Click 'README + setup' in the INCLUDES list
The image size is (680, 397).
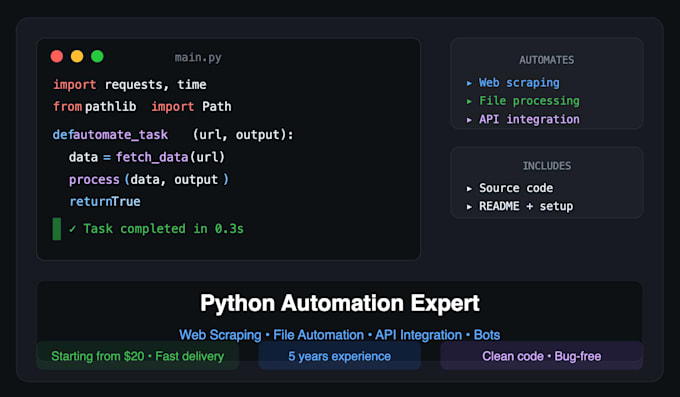tap(526, 206)
